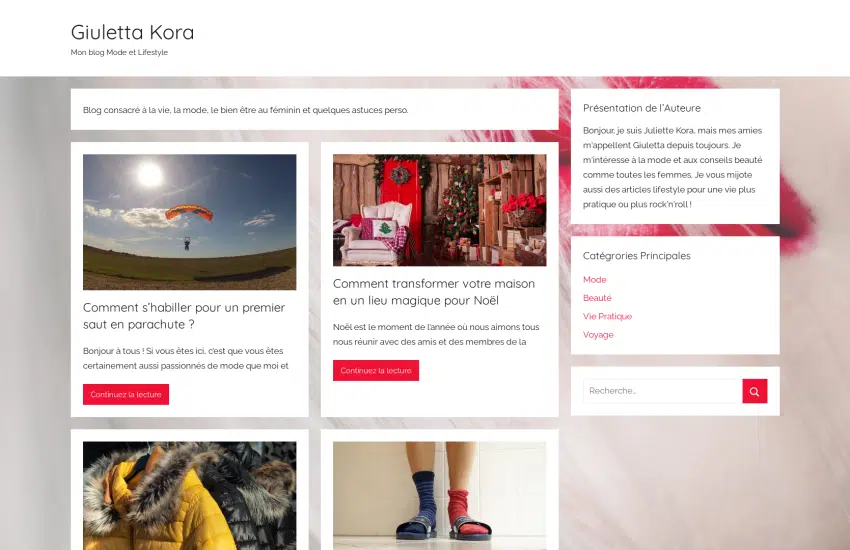
Task: Click the 'Mon blog Mode et Lifestyle' tagline
Action: pyautogui.click(x=119, y=53)
